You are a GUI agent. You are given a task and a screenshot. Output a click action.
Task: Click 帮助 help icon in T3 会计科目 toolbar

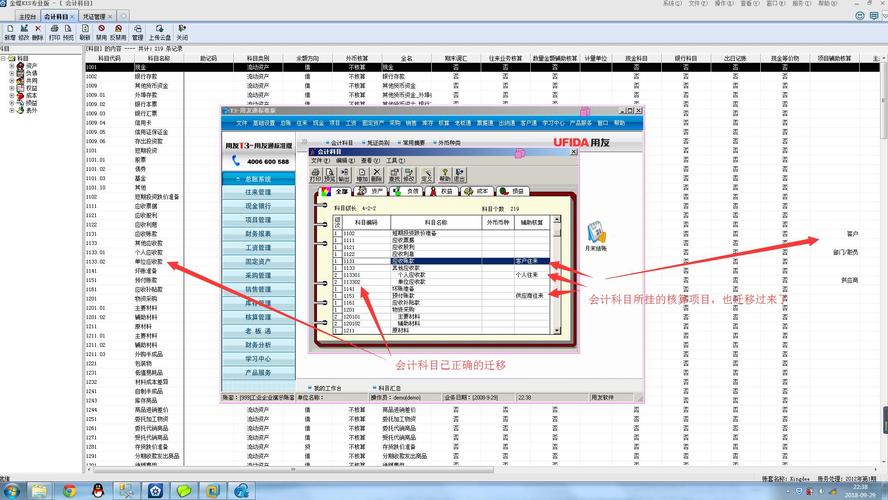[445, 175]
